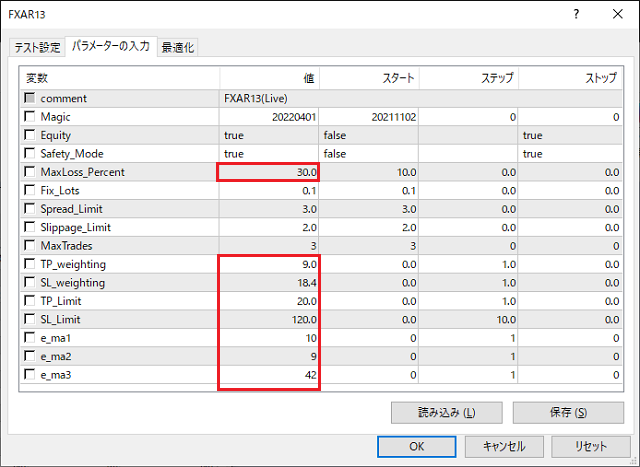Check the e_ma3 checkbox
The width and height of the screenshot is (640, 467).
(x=30, y=375)
